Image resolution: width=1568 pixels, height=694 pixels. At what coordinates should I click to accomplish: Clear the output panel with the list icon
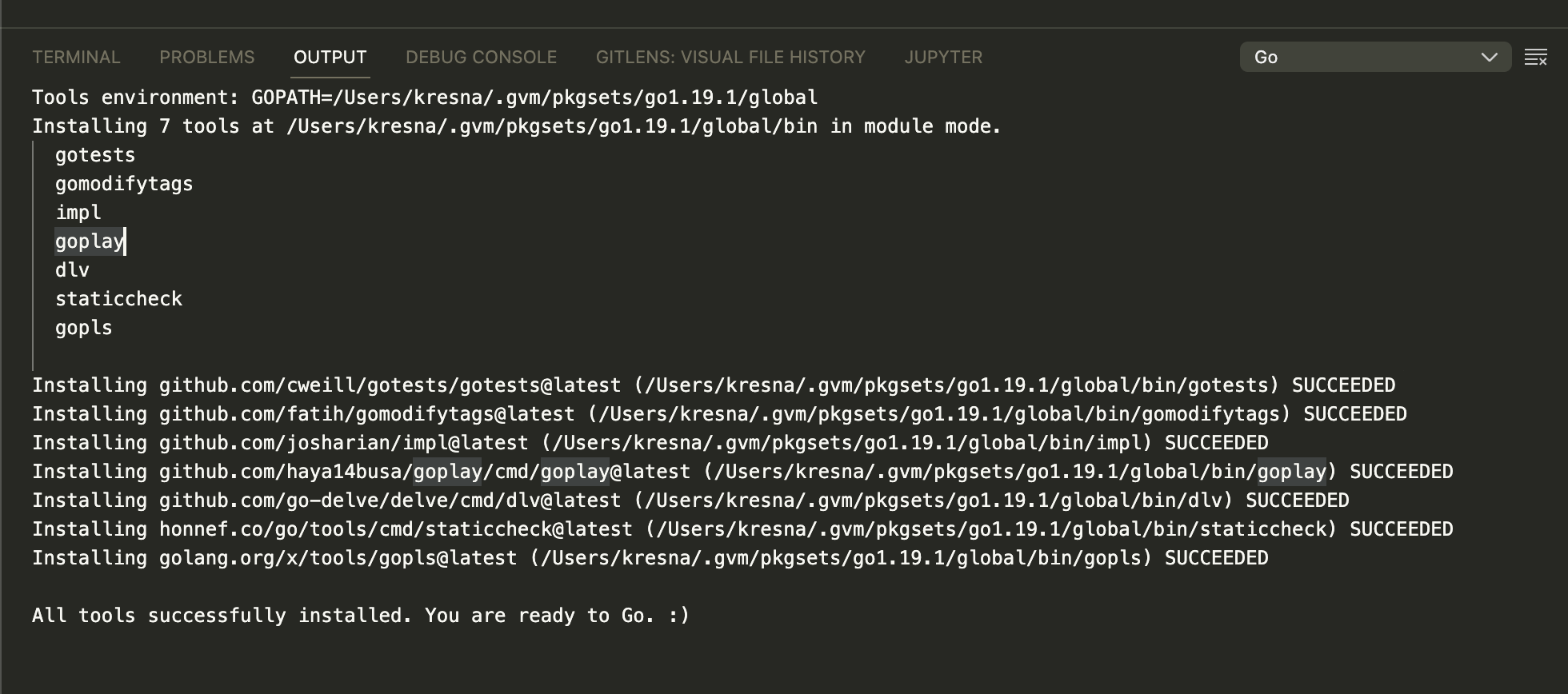pos(1535,58)
